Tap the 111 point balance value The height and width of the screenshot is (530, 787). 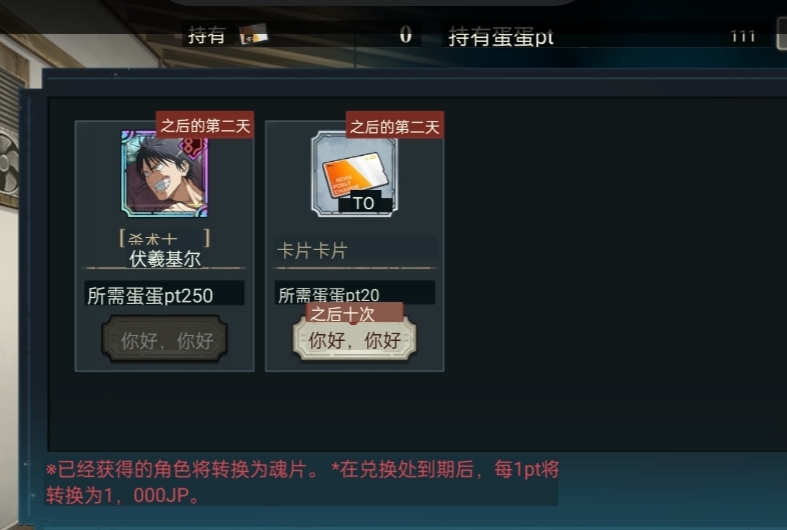click(x=742, y=36)
